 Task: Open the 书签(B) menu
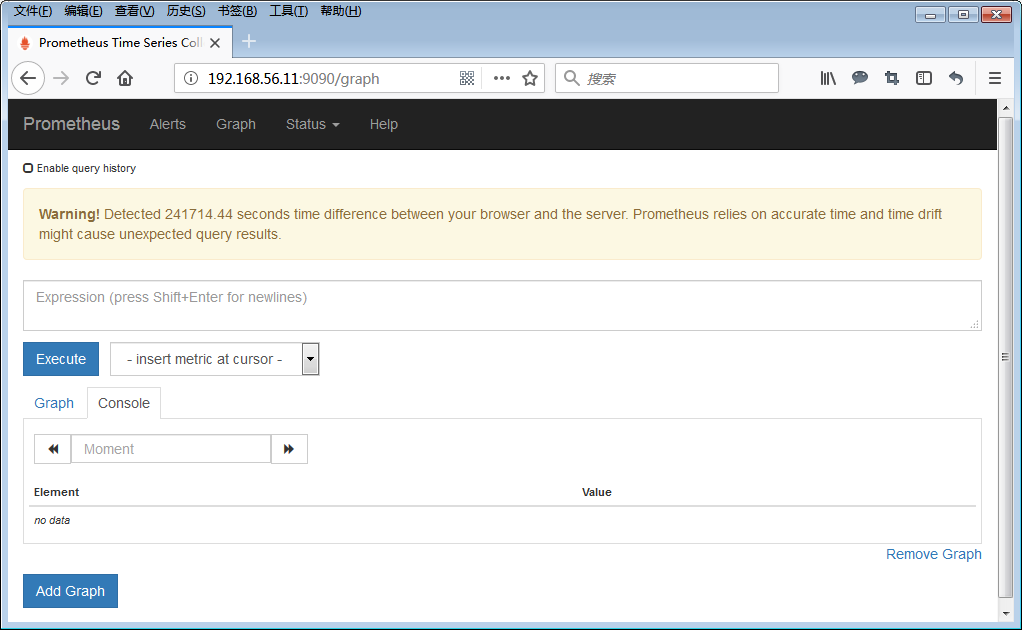tap(237, 11)
